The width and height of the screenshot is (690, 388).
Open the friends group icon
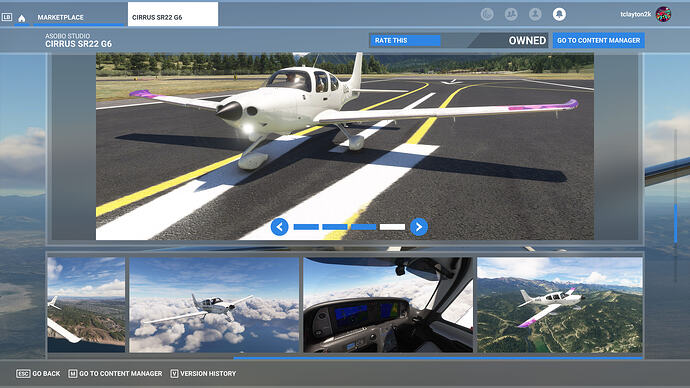coord(511,15)
